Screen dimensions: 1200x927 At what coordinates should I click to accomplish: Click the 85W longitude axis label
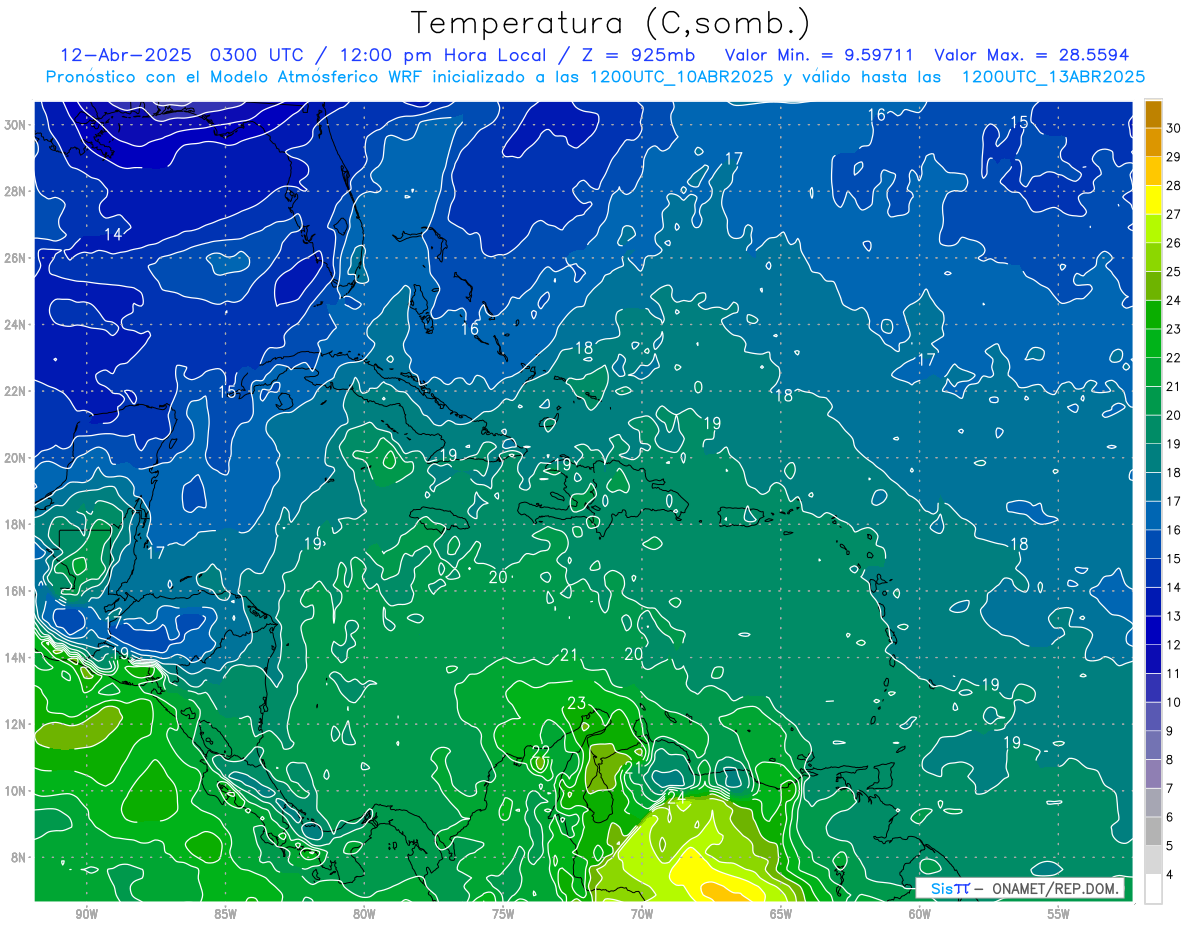coord(225,914)
